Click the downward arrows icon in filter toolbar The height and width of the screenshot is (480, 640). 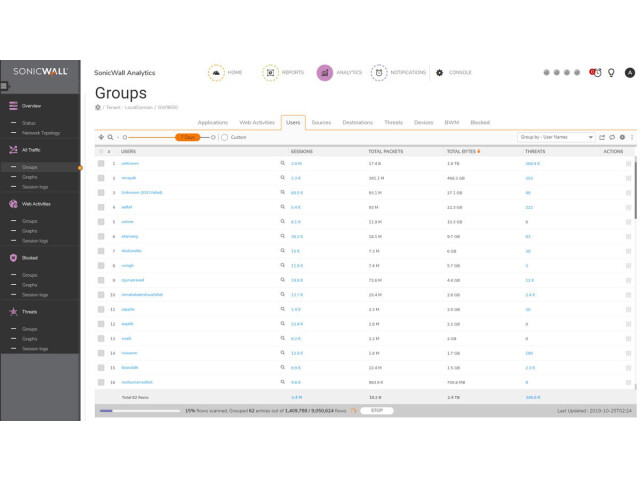[x=101, y=137]
